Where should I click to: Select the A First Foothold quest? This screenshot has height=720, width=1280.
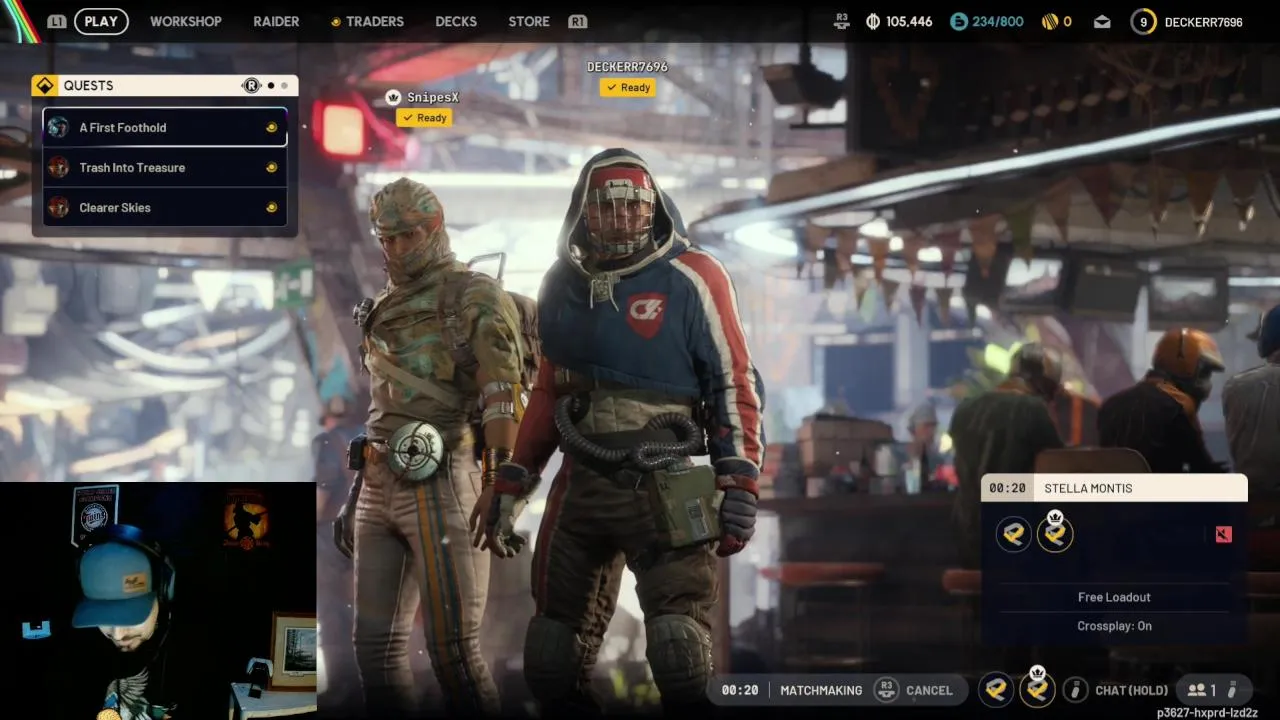(x=165, y=127)
